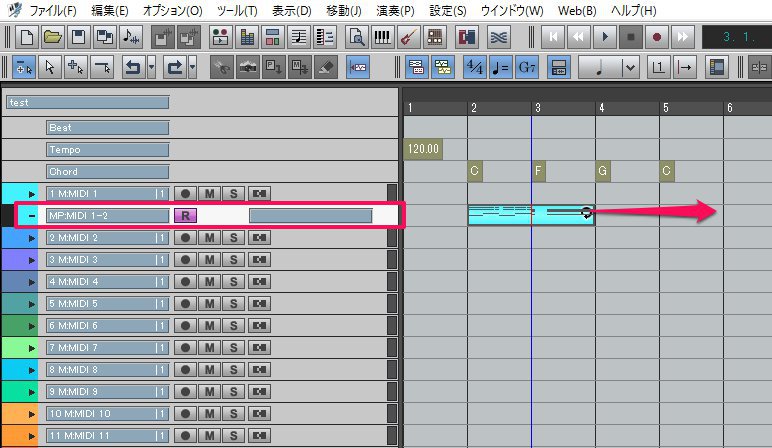Click the note-with-waveform audio icon

tap(131, 37)
